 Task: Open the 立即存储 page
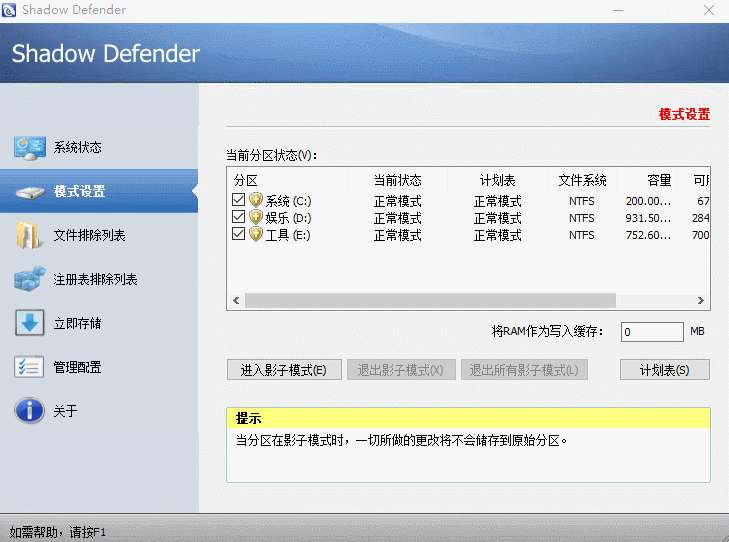tap(99, 323)
